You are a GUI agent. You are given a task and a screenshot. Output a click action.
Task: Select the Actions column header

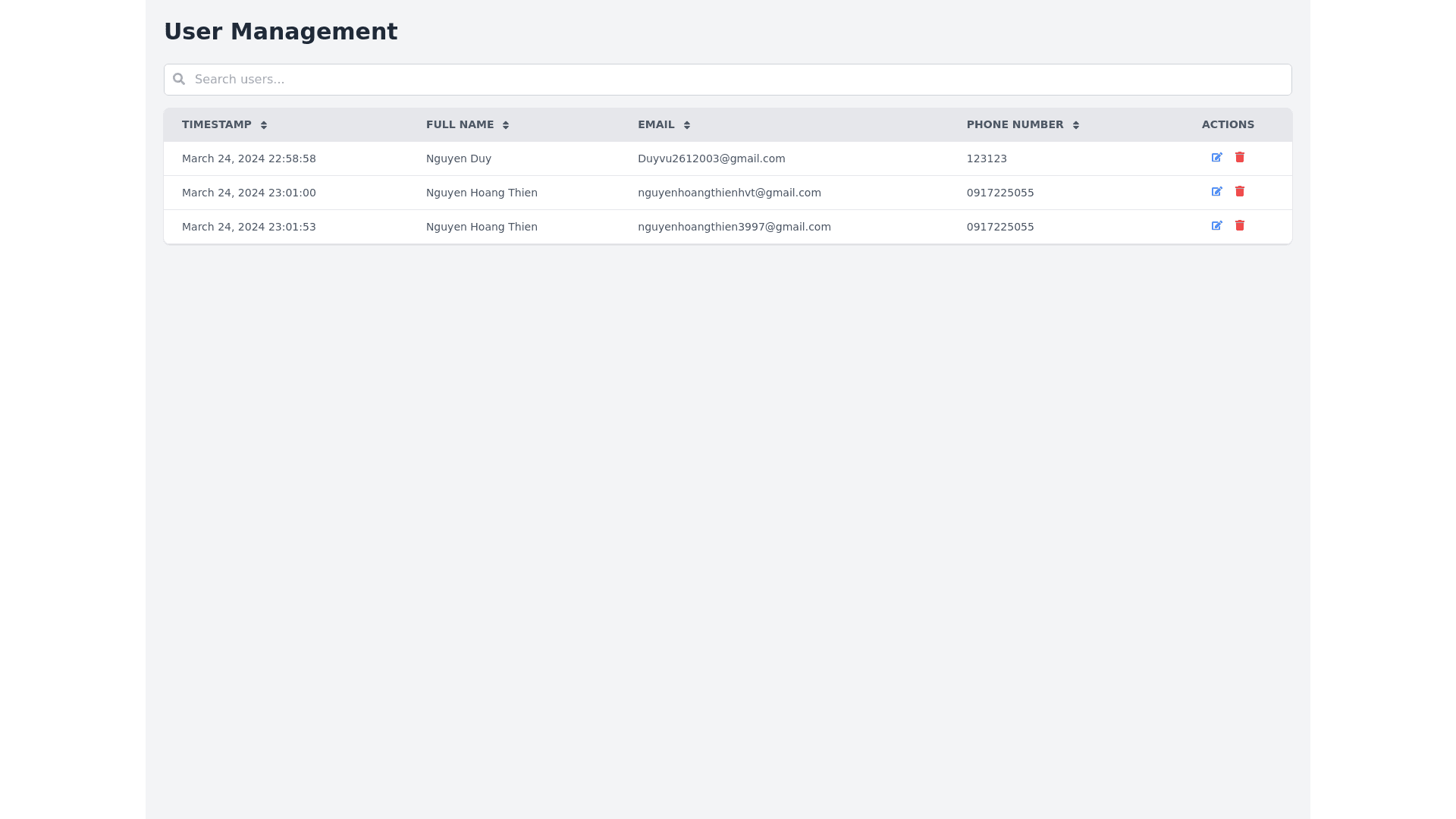point(1227,124)
